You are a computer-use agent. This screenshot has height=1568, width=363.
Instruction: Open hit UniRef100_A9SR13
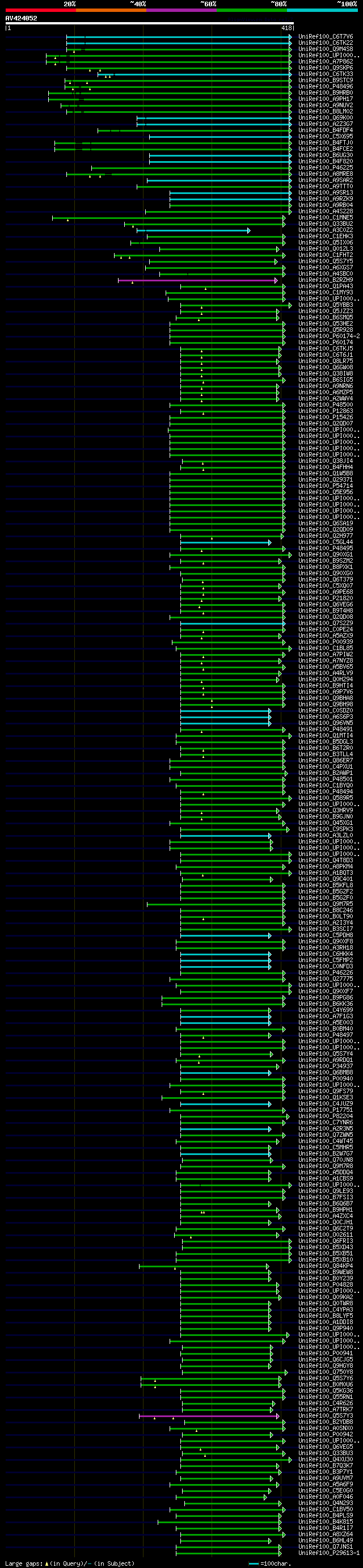(325, 193)
